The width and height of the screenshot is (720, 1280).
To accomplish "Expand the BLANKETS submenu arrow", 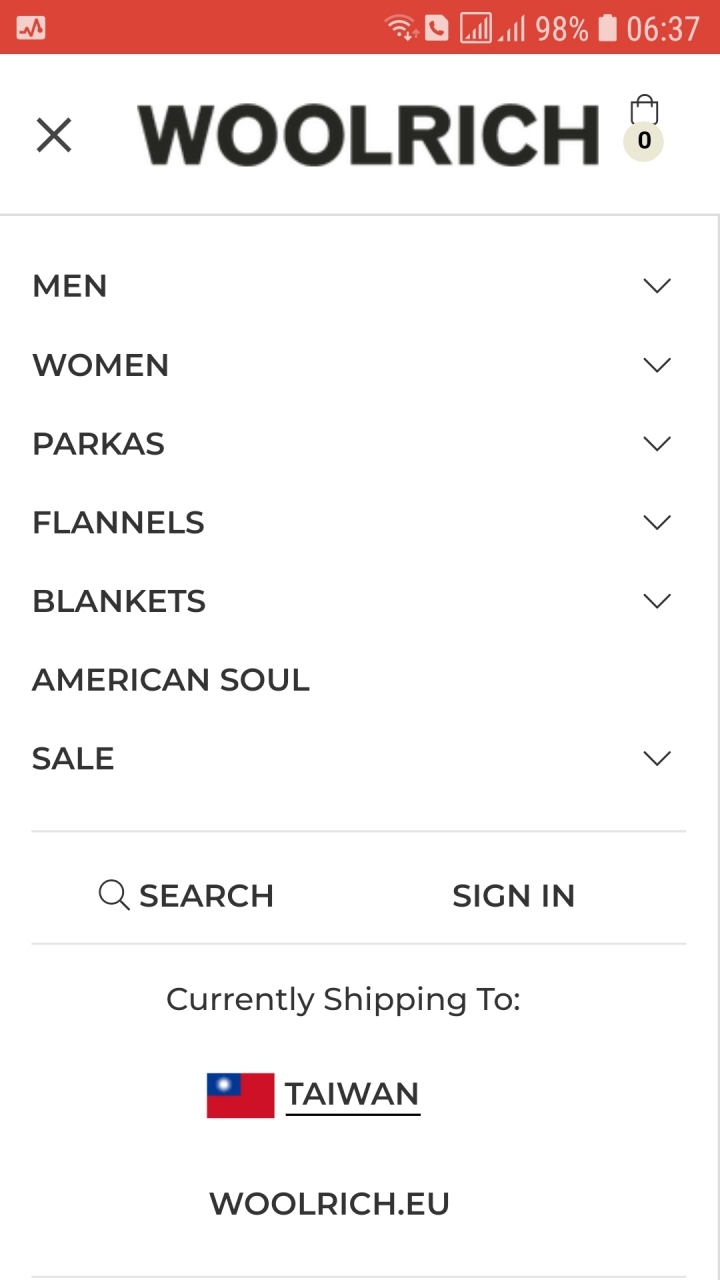I will pyautogui.click(x=657, y=601).
